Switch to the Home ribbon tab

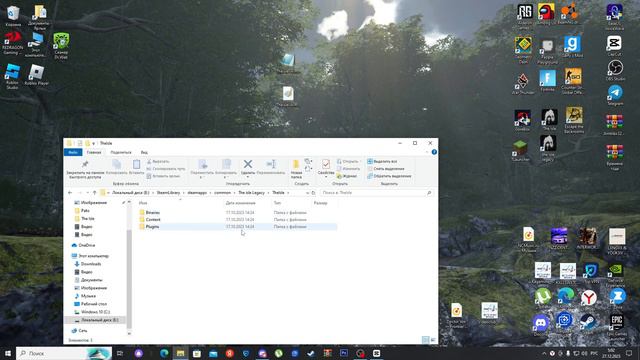point(94,152)
